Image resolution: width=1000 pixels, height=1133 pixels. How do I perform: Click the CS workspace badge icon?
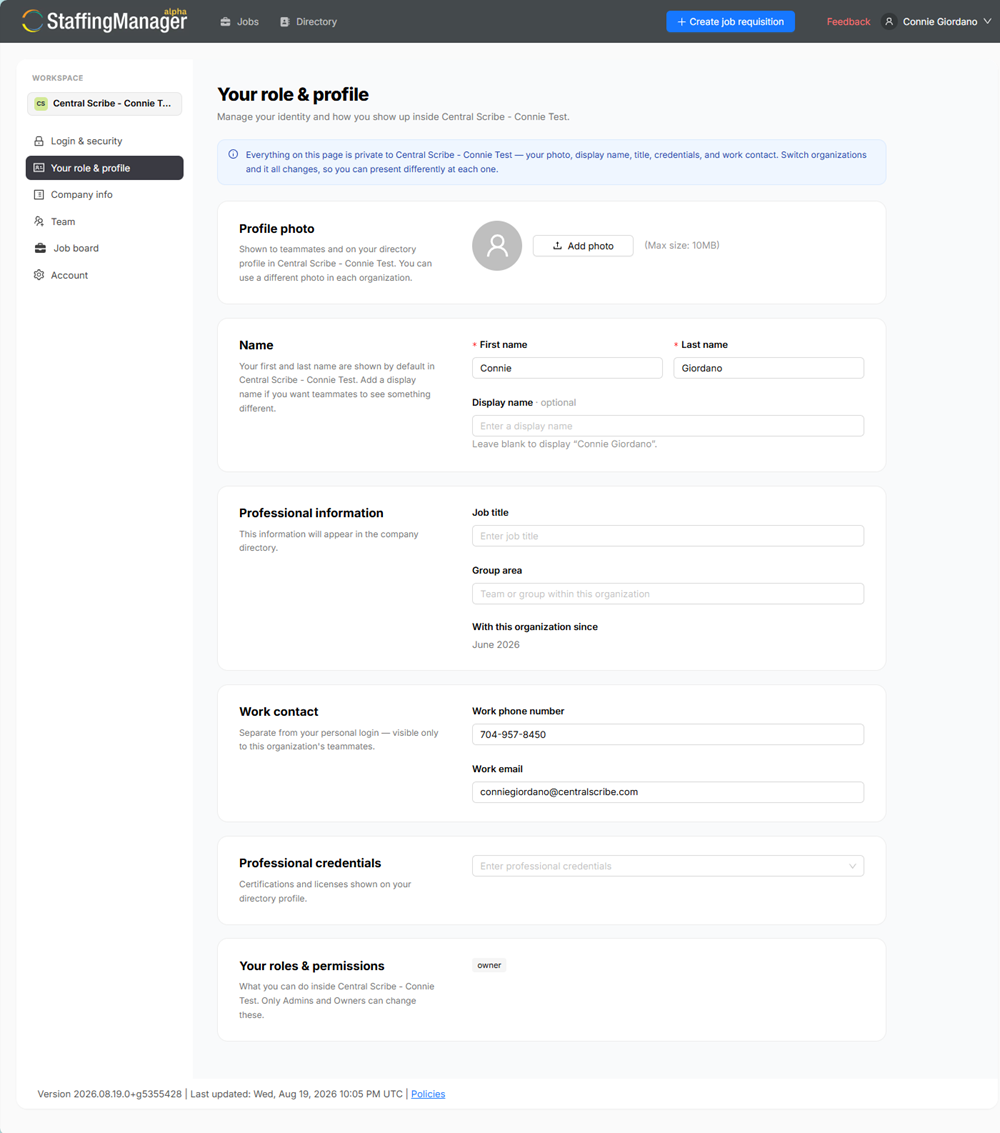click(41, 103)
